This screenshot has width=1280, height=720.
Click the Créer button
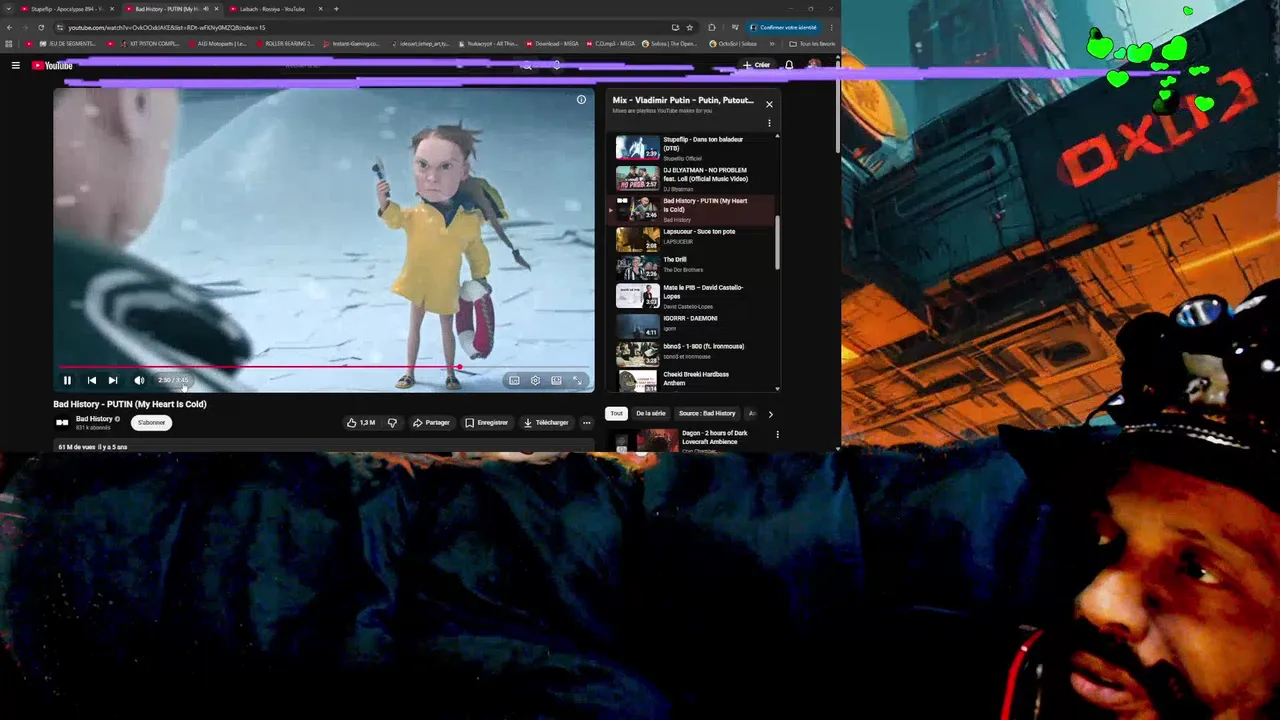click(x=757, y=65)
